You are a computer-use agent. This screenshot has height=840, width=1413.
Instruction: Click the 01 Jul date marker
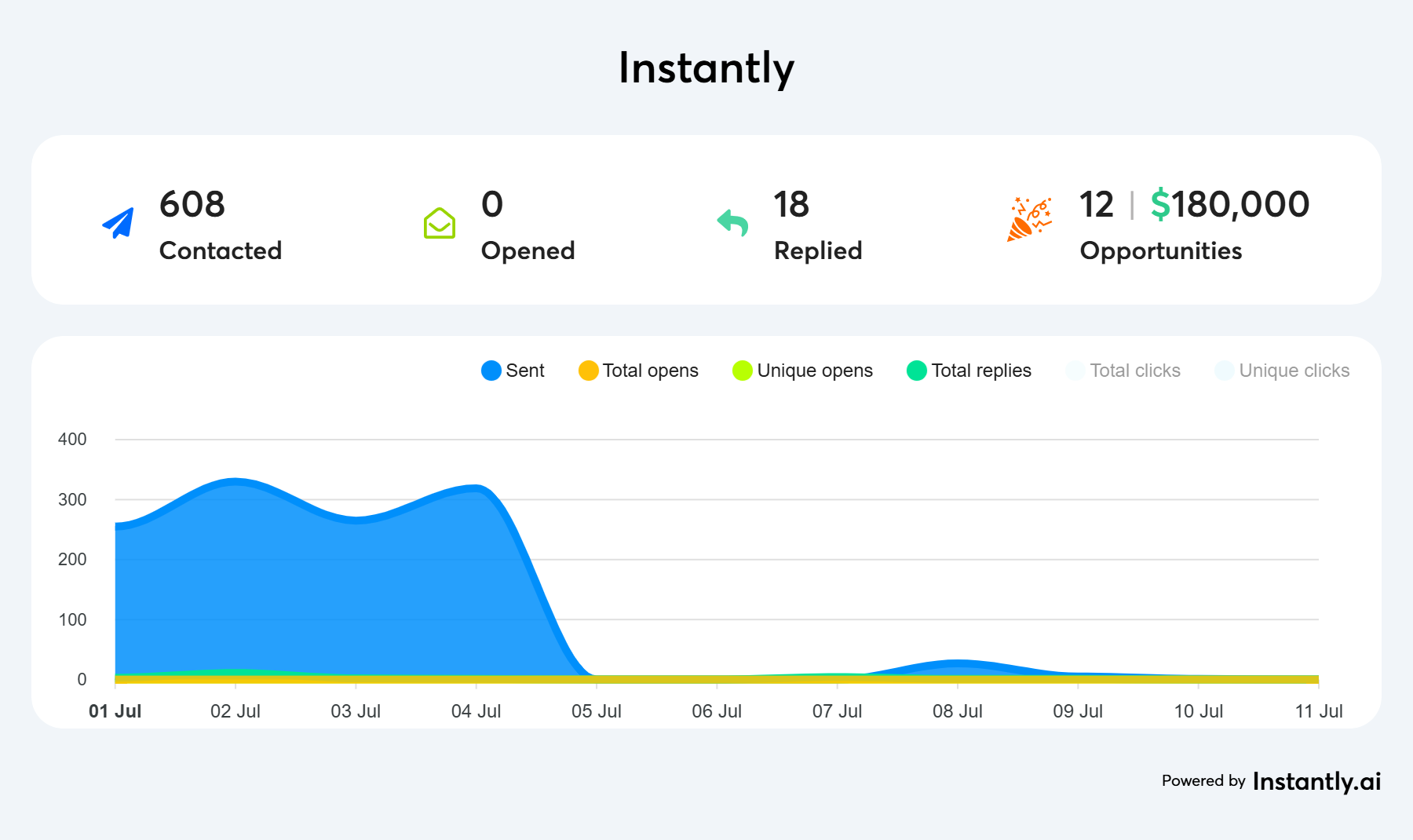pos(115,711)
